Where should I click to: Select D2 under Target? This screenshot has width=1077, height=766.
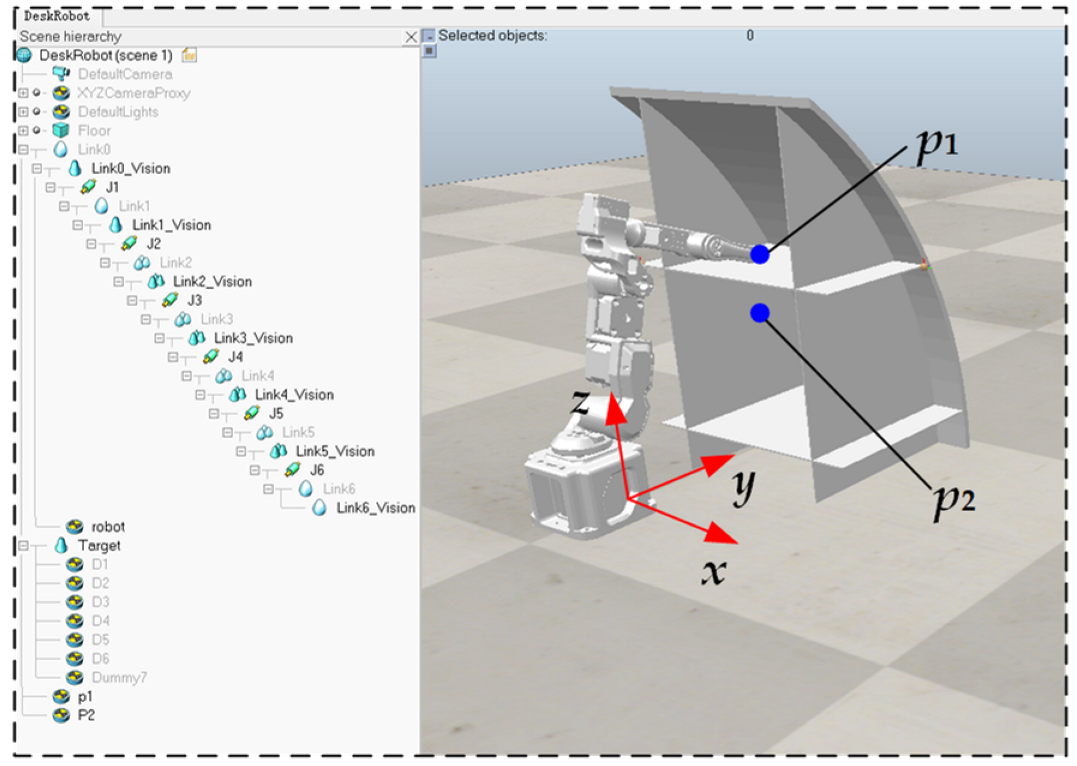100,583
